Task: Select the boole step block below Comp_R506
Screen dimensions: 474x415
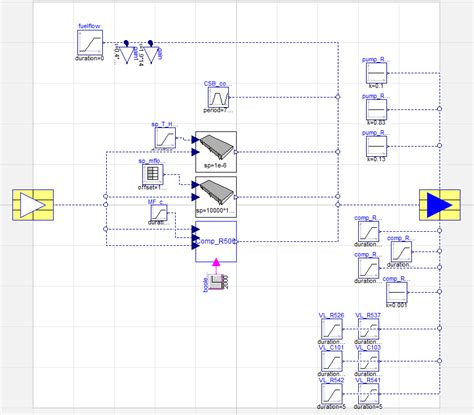Action: pos(216,282)
